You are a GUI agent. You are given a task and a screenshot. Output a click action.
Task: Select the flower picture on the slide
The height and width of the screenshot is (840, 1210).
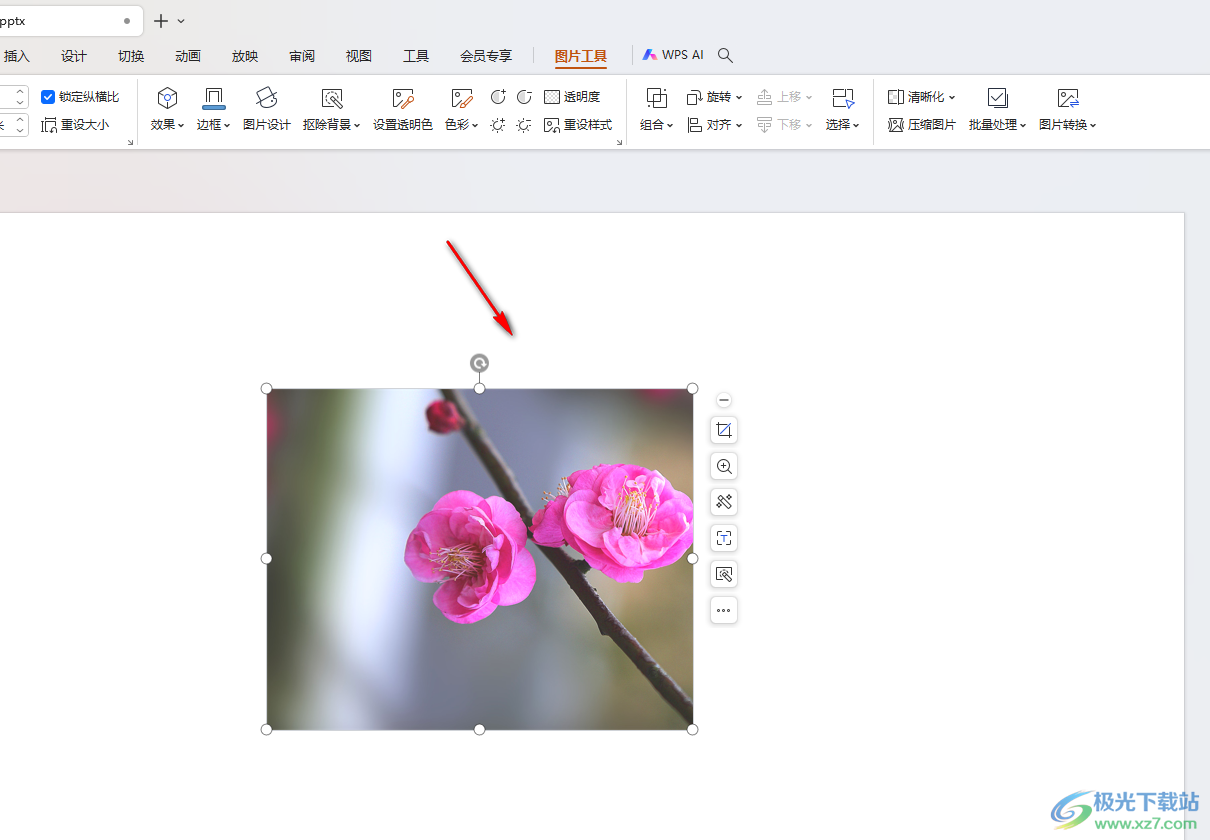coord(480,559)
